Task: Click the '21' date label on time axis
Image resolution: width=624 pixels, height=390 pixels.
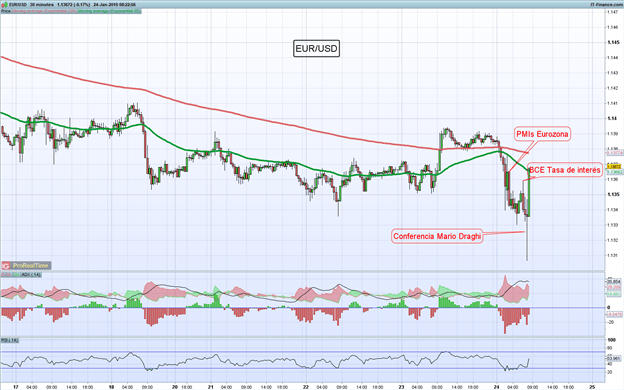Action: click(211, 387)
